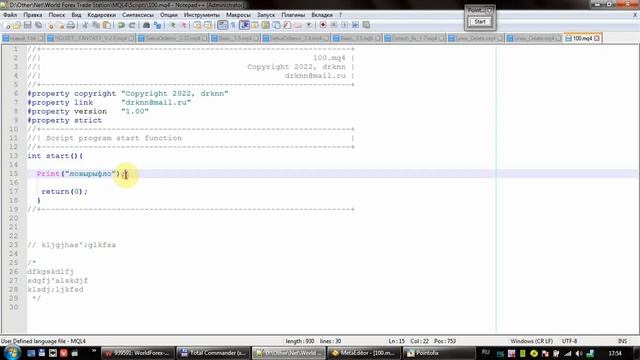Switch to Pointofix taskbar button
Image resolution: width=640 pixels, height=360 pixels.
point(439,353)
